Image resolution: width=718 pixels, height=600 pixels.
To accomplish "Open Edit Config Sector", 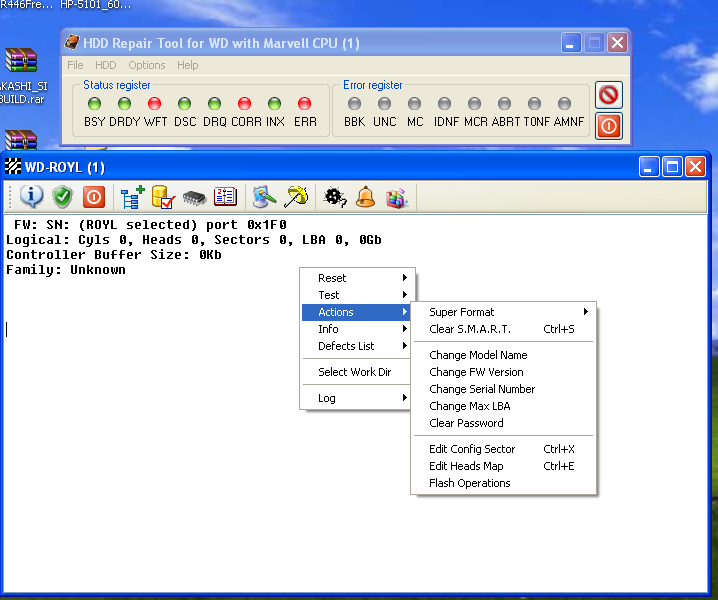I will [x=503, y=449].
